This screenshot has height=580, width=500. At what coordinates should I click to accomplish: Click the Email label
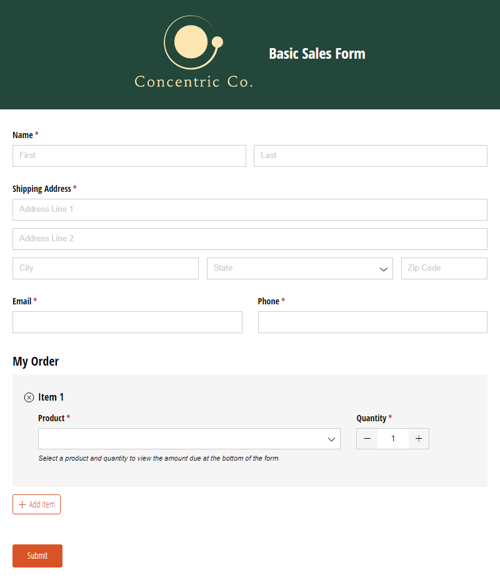coord(22,301)
